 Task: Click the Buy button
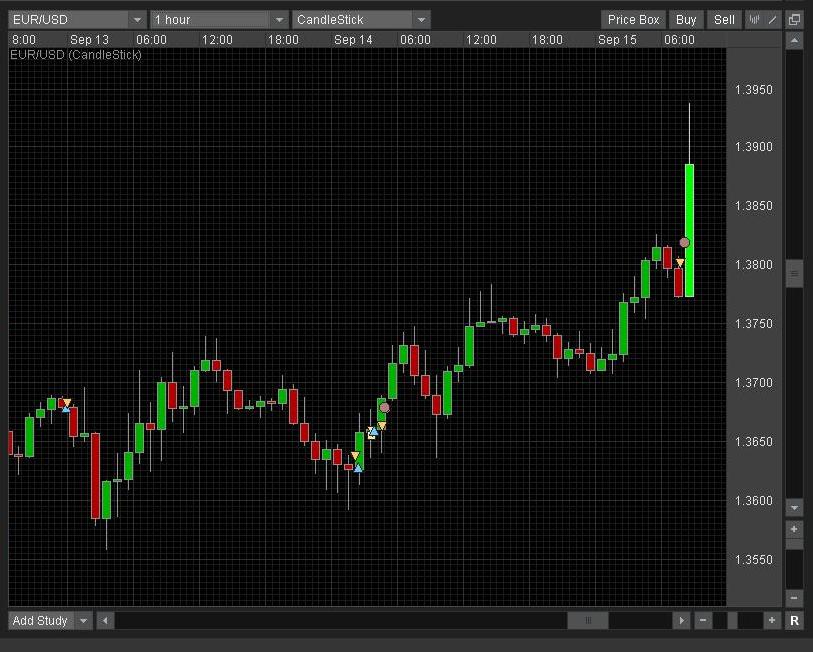point(686,20)
